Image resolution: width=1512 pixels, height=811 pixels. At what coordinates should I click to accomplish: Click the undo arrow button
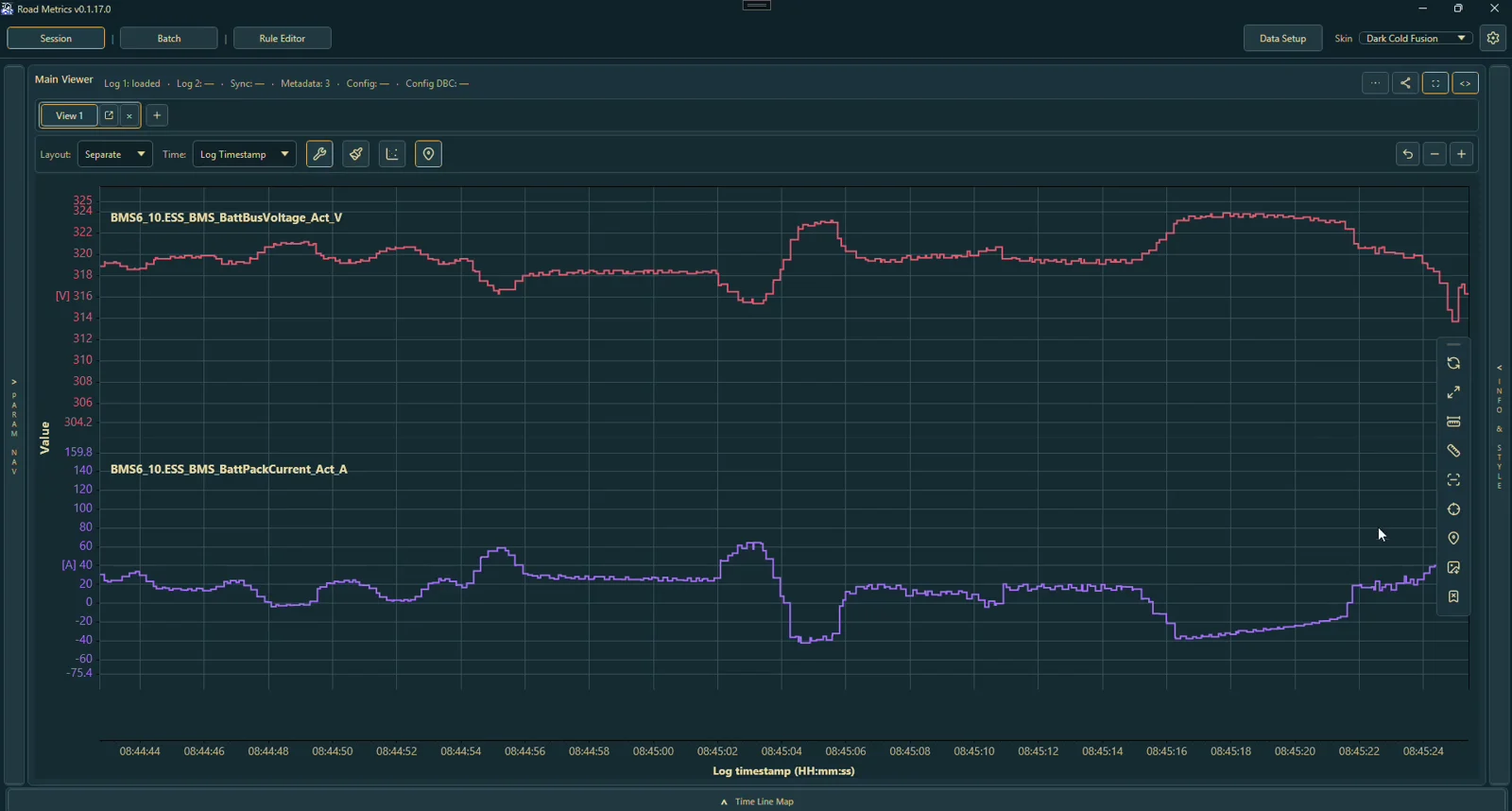point(1408,154)
